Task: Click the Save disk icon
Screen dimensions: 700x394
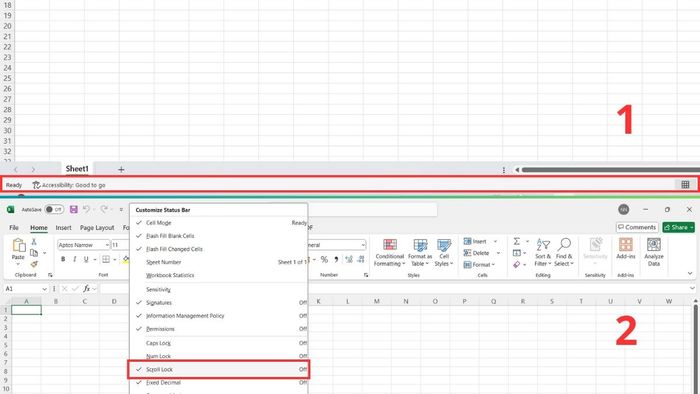Action: [x=74, y=209]
